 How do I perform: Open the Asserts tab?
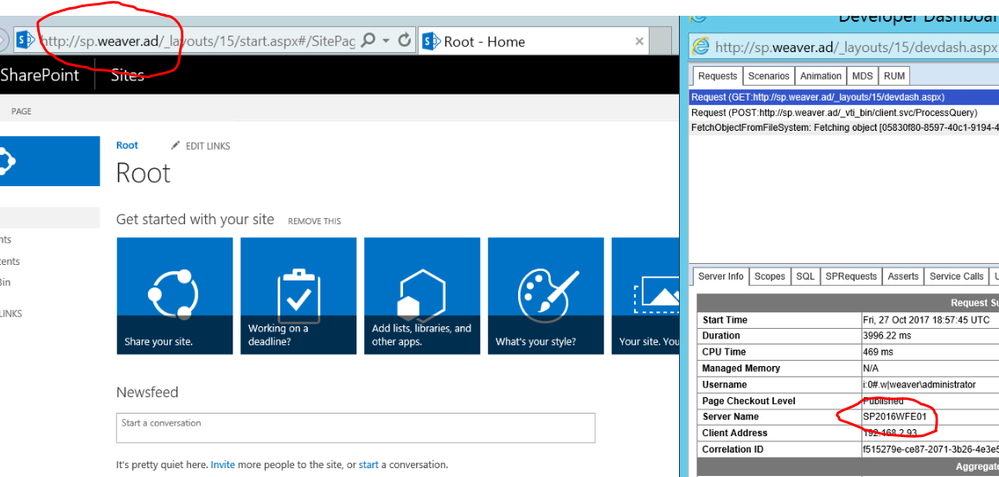[x=903, y=276]
